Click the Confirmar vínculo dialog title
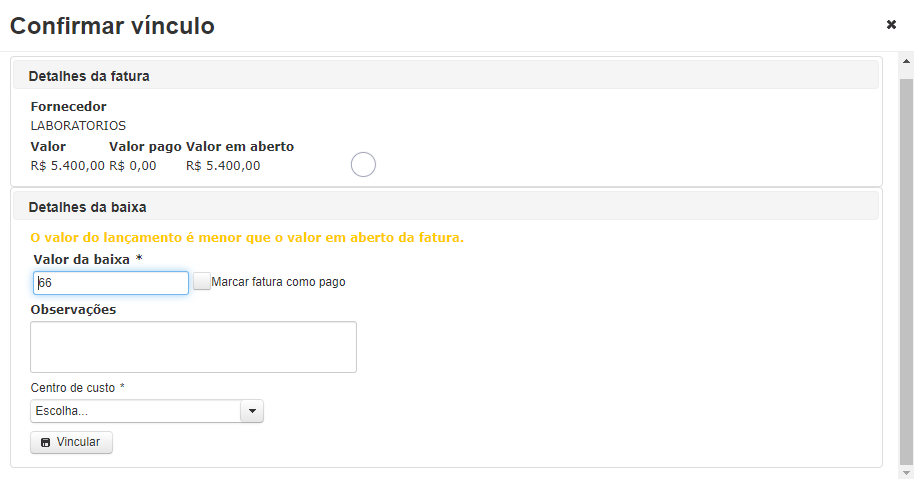914x479 pixels. [x=113, y=26]
